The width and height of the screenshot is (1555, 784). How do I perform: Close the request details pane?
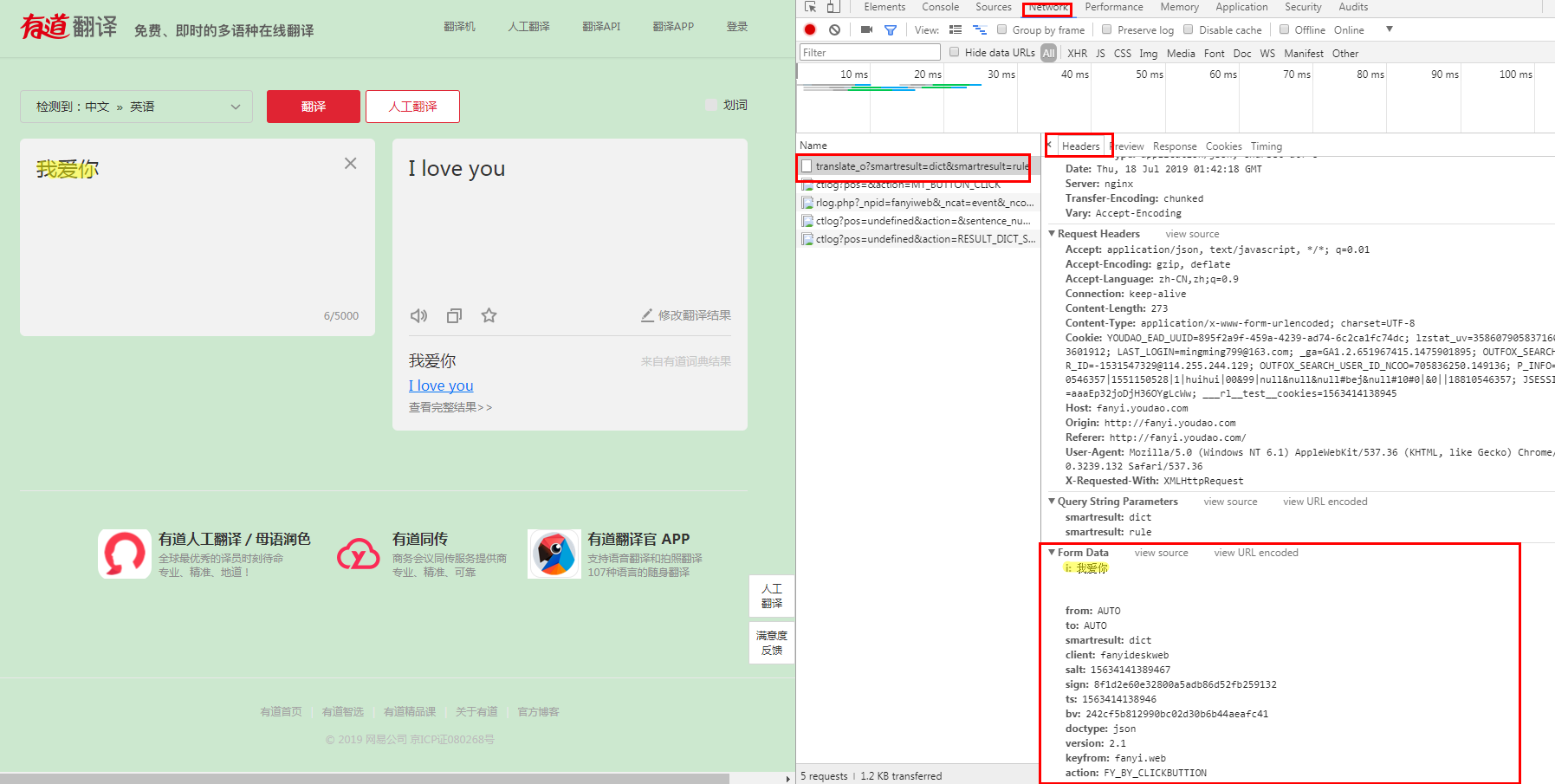pyautogui.click(x=1049, y=146)
